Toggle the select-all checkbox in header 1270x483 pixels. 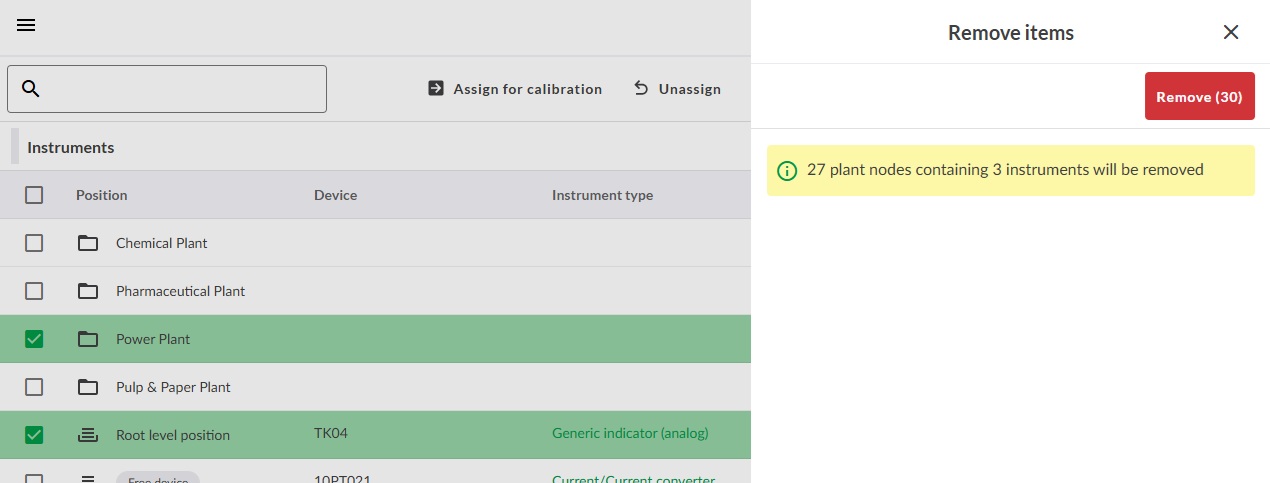coord(34,195)
